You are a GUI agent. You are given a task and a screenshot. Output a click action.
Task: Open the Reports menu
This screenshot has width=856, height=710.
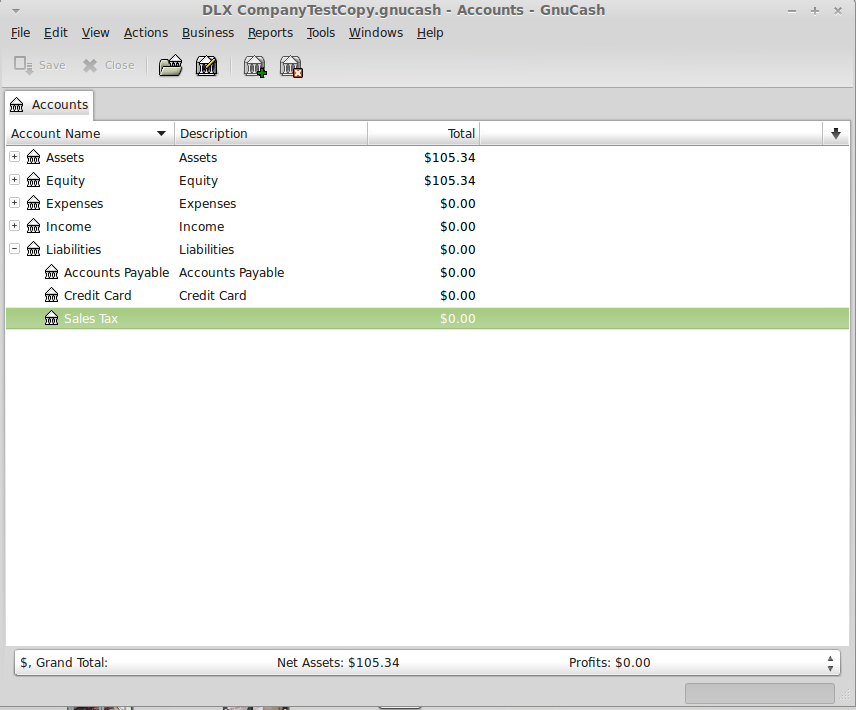270,33
